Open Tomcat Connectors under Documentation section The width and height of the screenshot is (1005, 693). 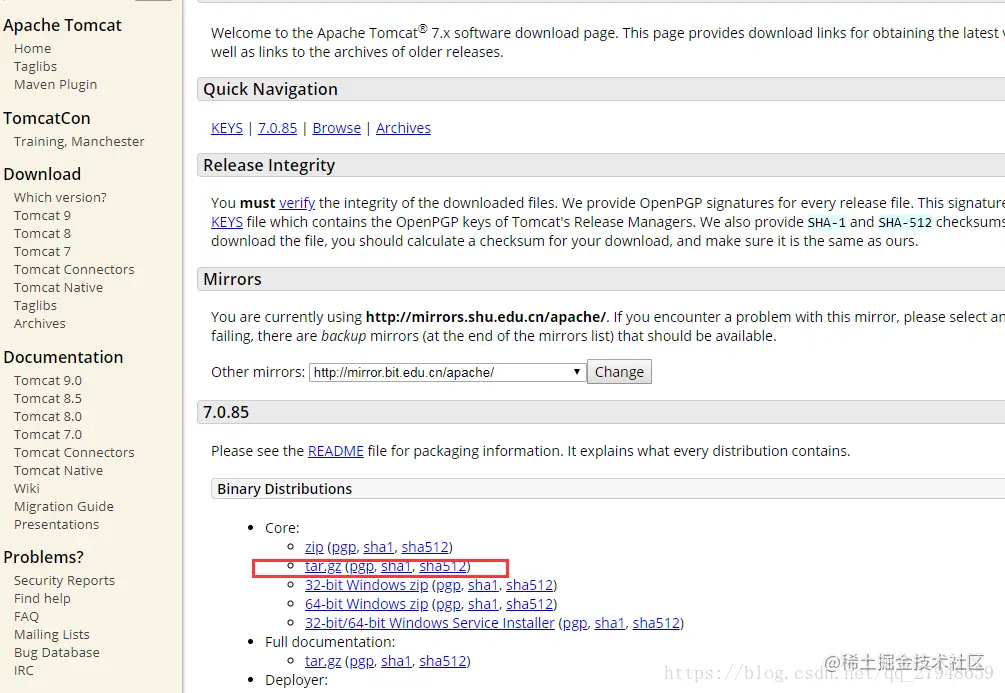(74, 452)
